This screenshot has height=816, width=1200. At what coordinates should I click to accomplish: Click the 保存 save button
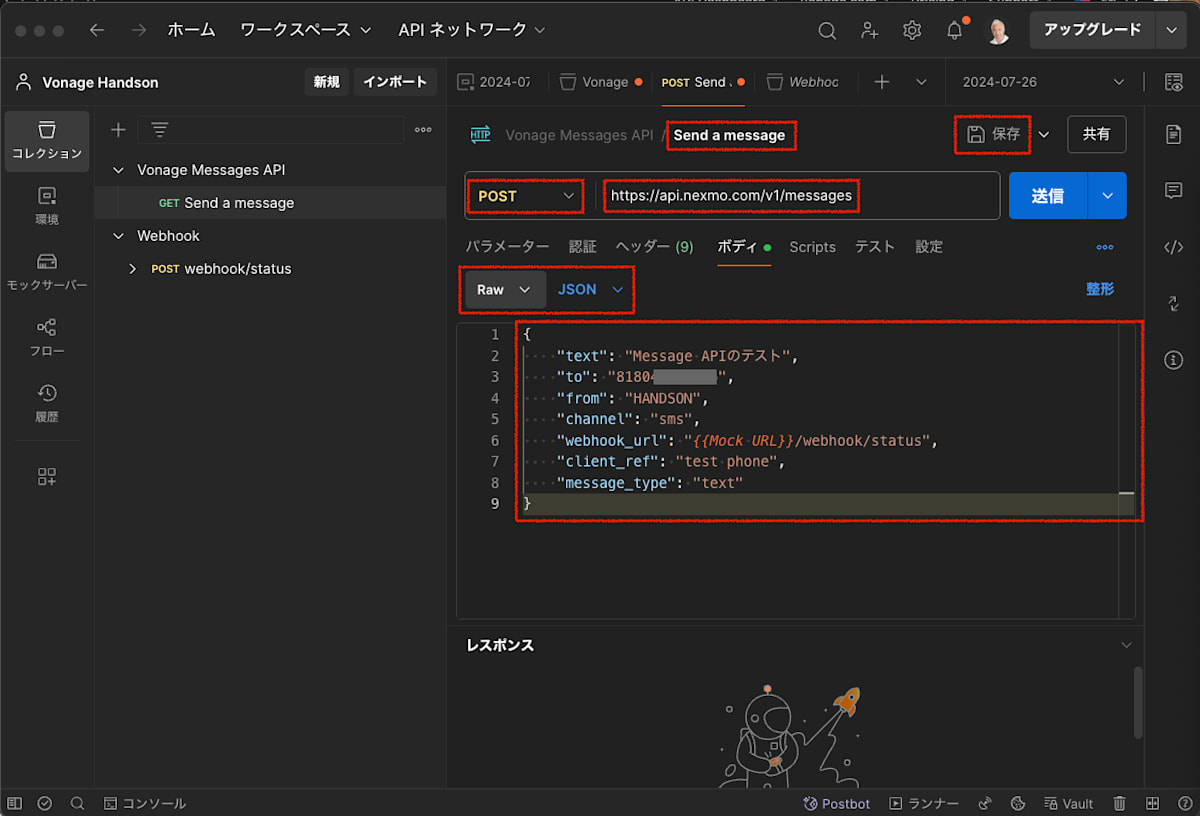(x=994, y=134)
